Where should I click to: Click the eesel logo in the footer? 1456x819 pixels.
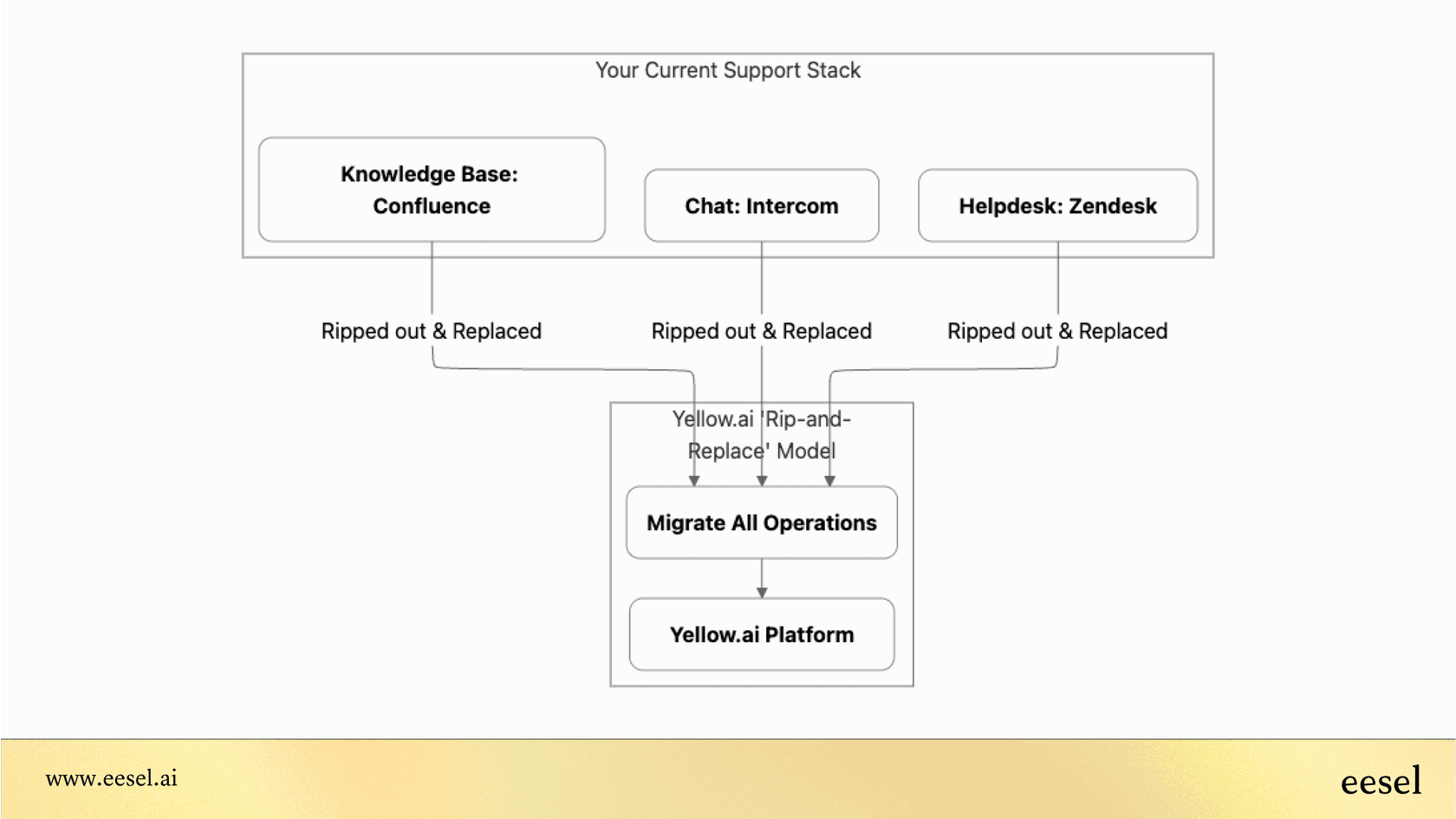tap(1380, 782)
